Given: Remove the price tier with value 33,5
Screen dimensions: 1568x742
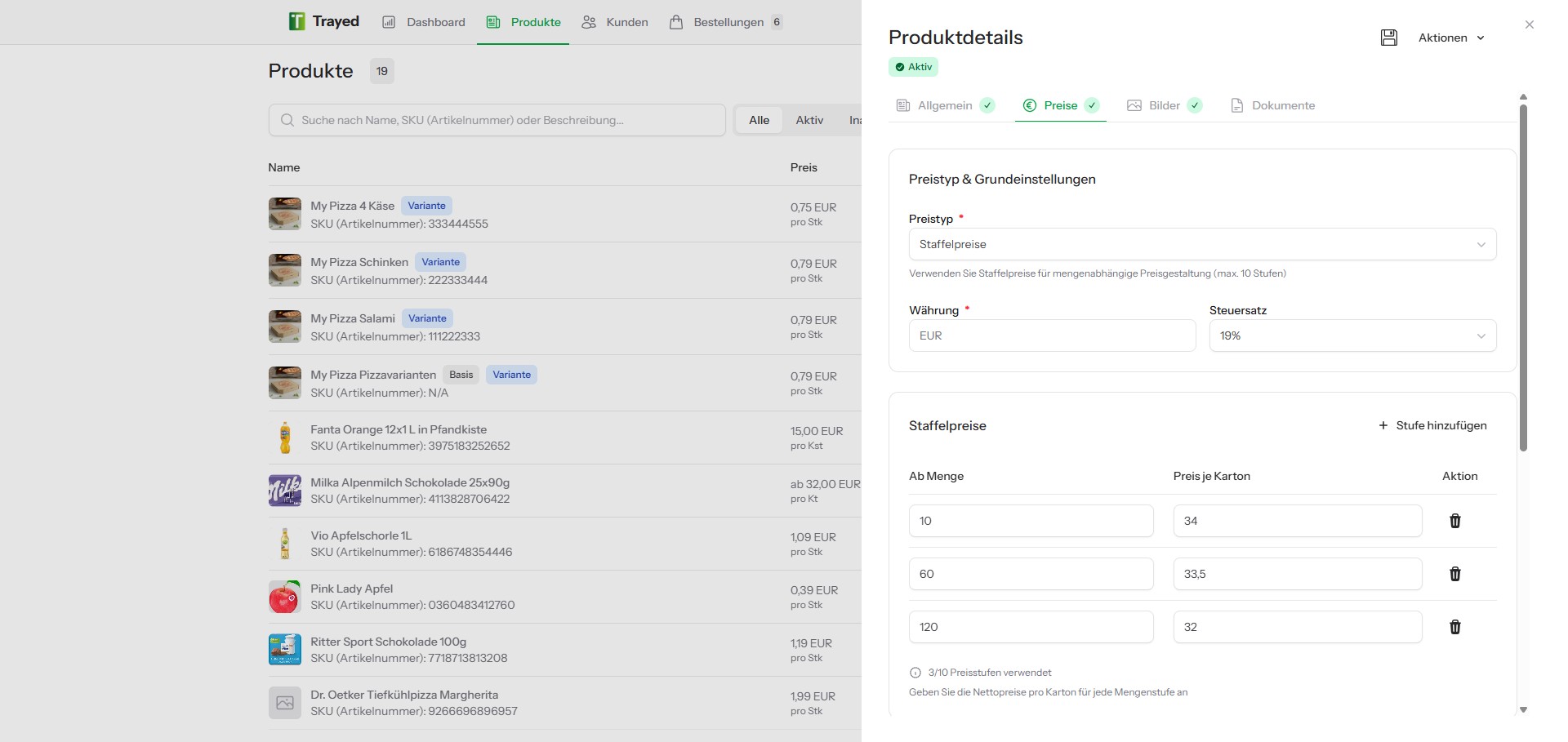Looking at the screenshot, I should coord(1454,574).
